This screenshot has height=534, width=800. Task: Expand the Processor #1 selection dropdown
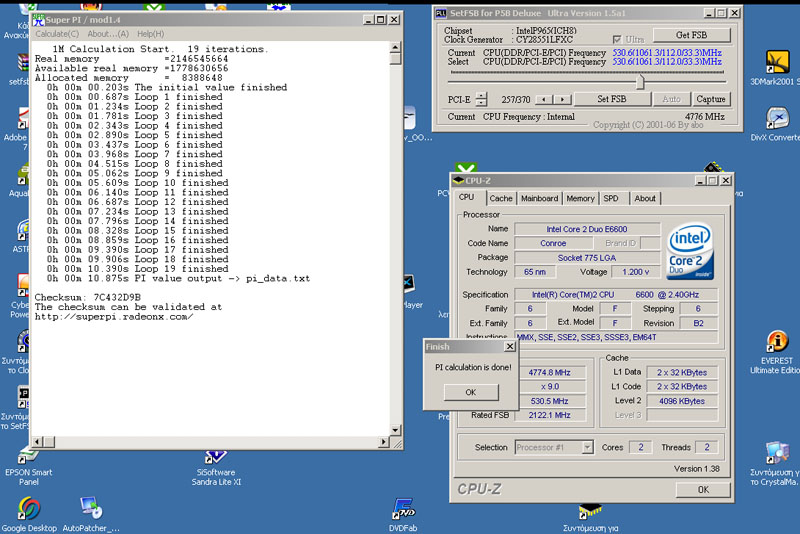[586, 447]
